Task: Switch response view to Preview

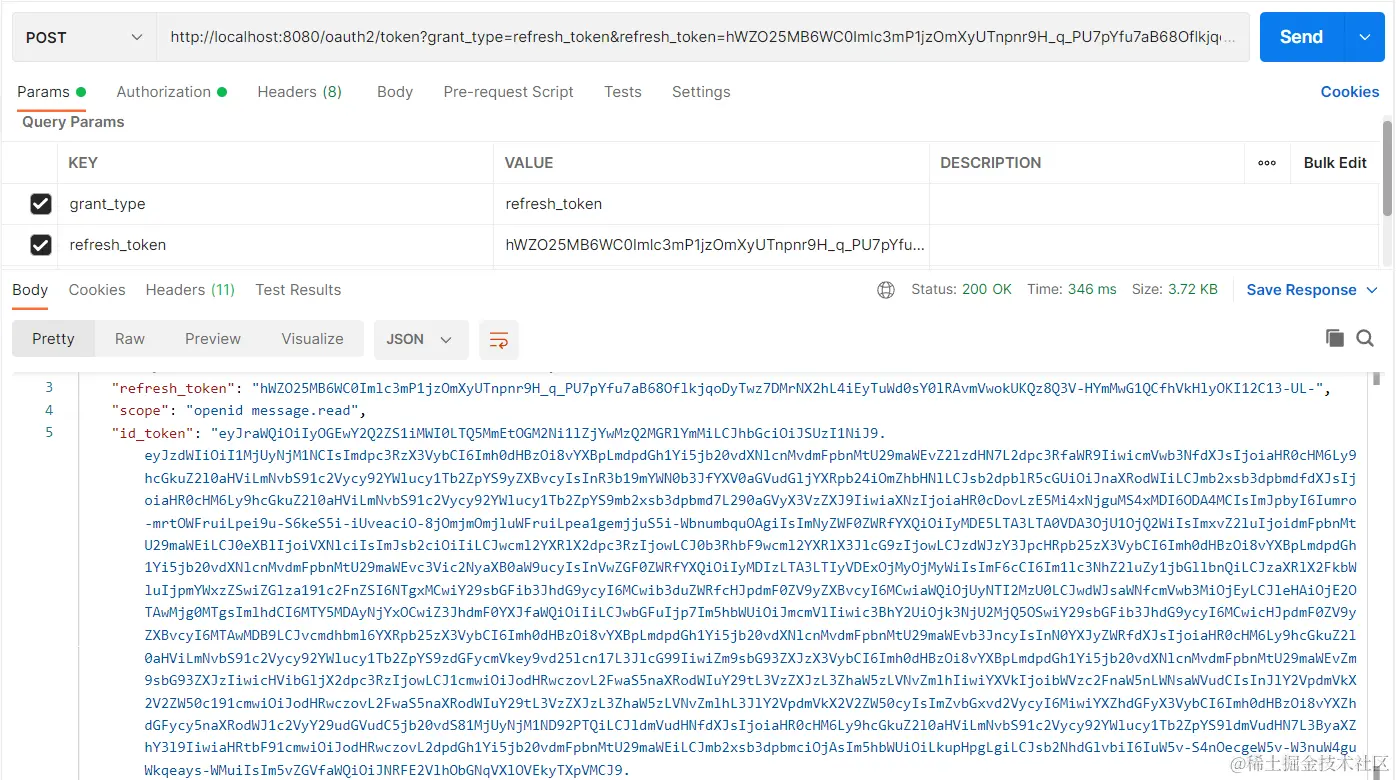Action: (213, 339)
